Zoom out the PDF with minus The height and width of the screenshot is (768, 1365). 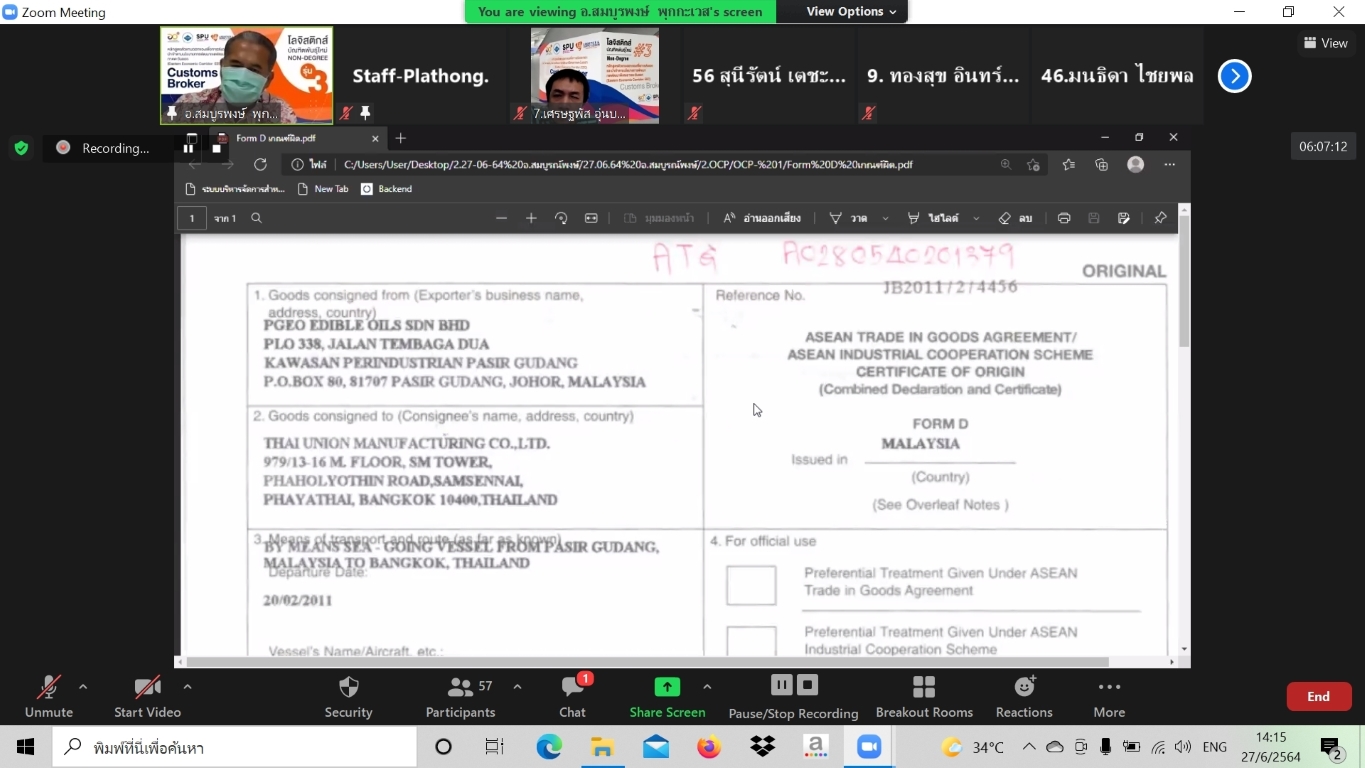tap(501, 218)
